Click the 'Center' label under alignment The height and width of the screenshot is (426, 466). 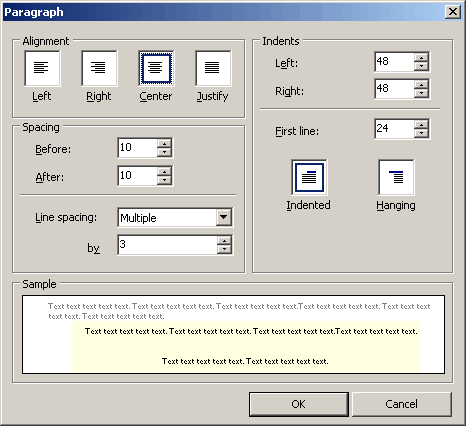click(x=156, y=96)
